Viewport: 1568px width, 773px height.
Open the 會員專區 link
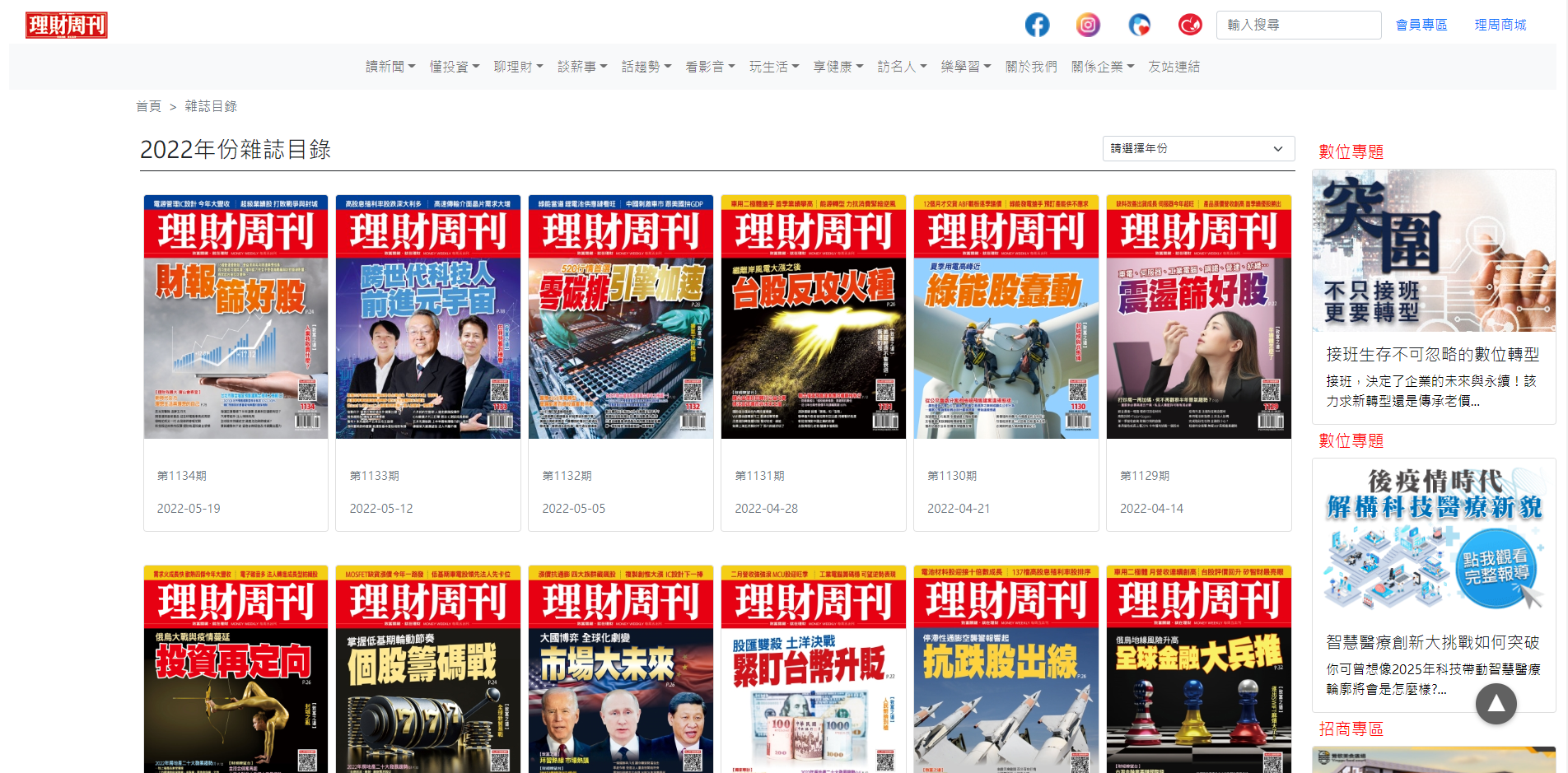point(1421,25)
